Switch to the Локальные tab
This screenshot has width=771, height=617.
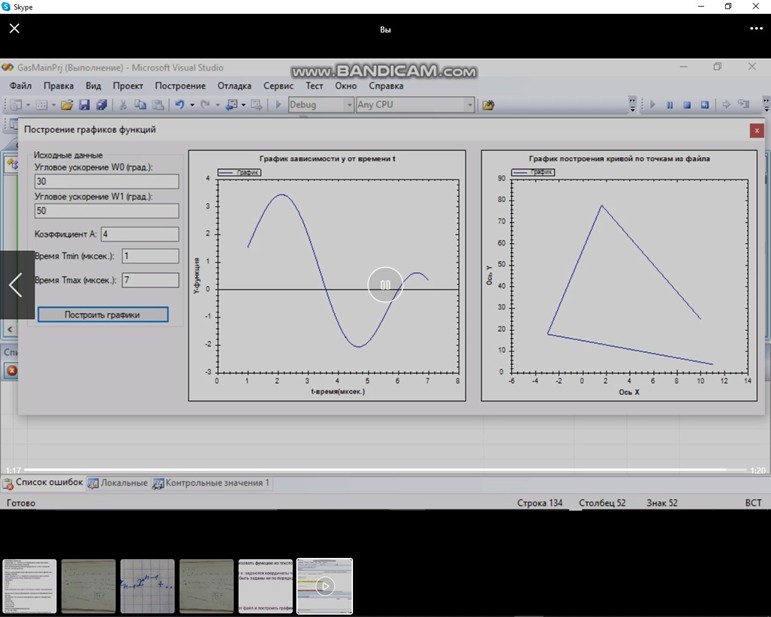tap(118, 483)
